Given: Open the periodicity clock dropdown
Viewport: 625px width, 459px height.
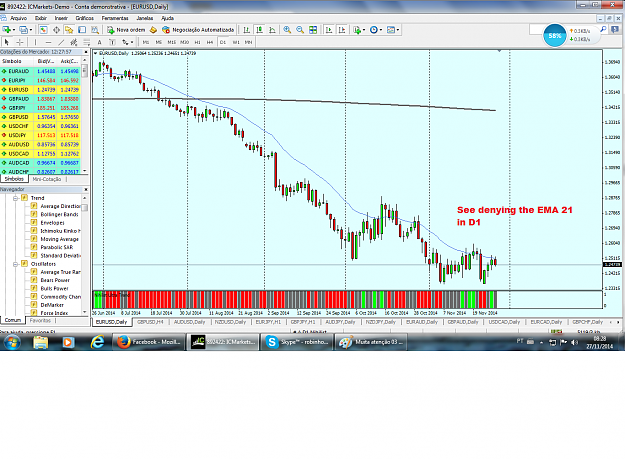Looking at the screenshot, I should pos(376,30).
